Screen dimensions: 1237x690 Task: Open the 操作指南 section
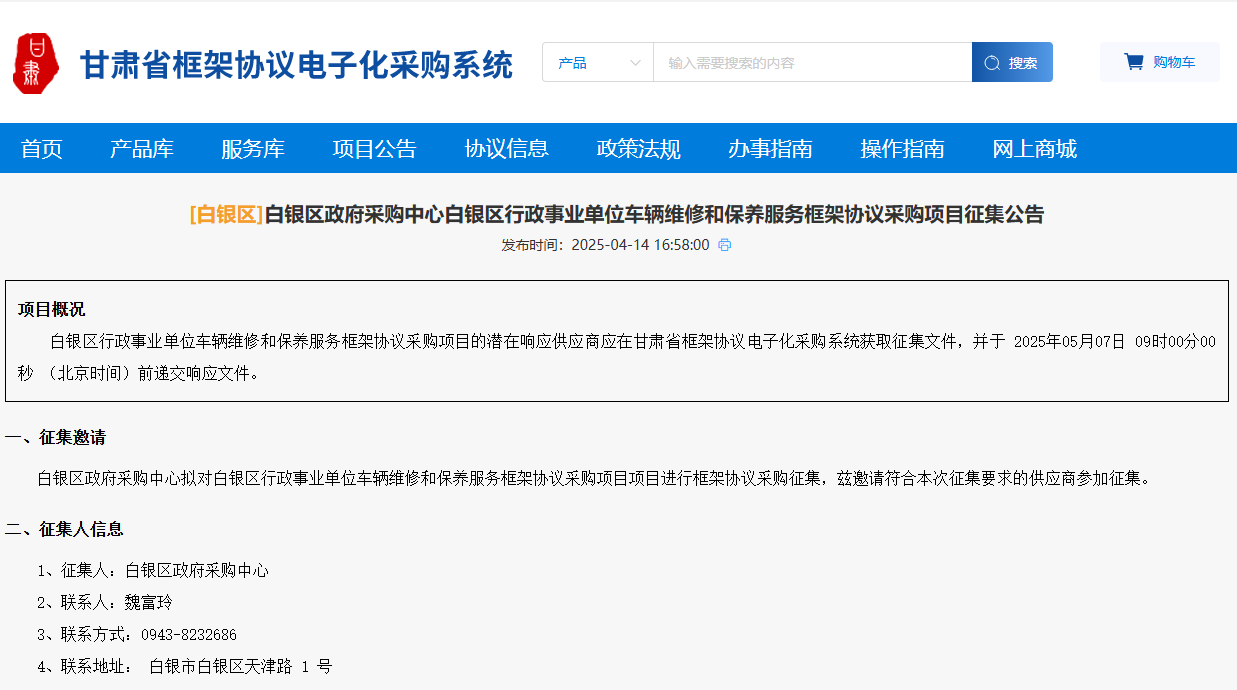tap(902, 148)
